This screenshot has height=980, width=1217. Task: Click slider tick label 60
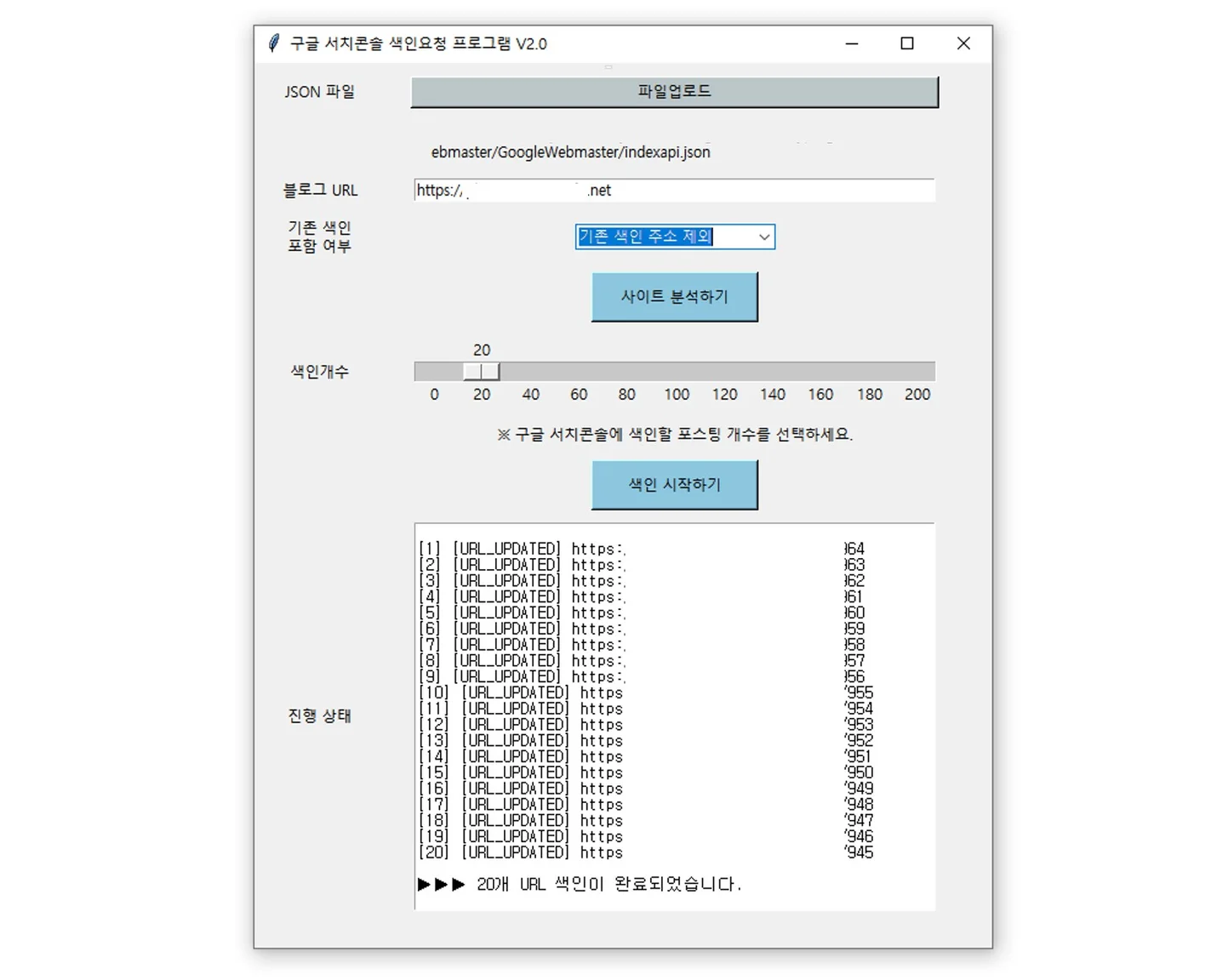[579, 395]
